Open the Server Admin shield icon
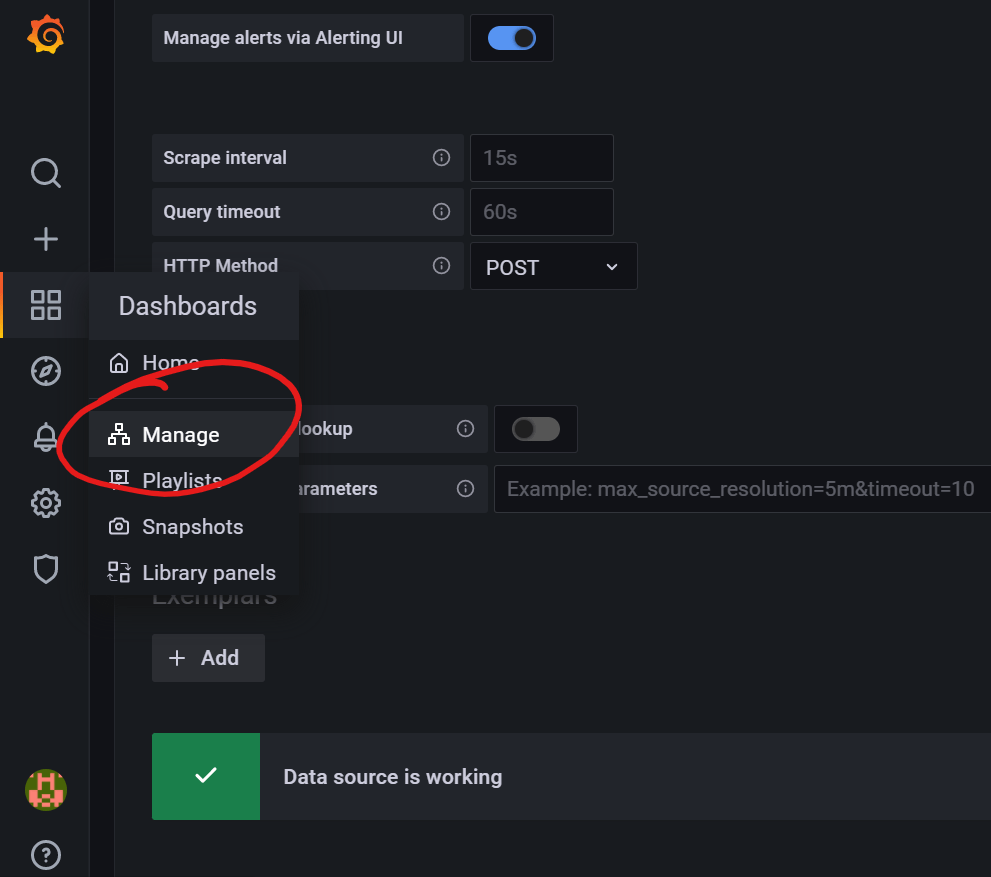Viewport: 991px width, 877px height. [x=46, y=569]
